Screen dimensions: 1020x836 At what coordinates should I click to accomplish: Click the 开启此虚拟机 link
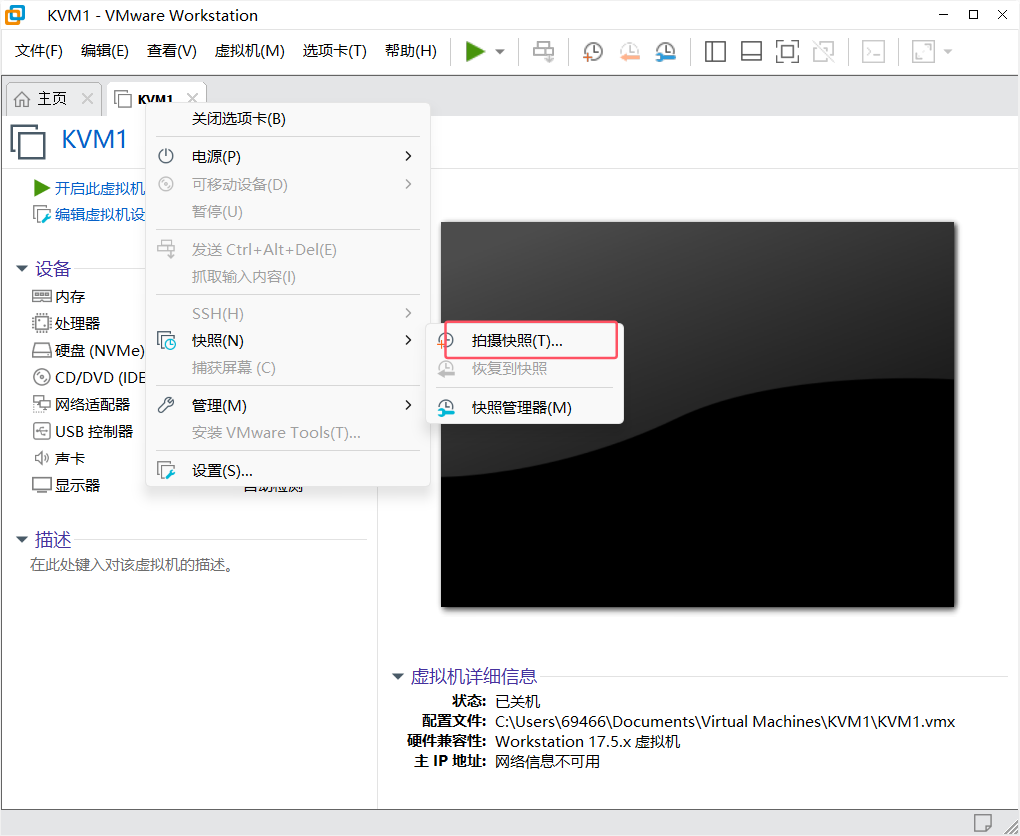90,189
